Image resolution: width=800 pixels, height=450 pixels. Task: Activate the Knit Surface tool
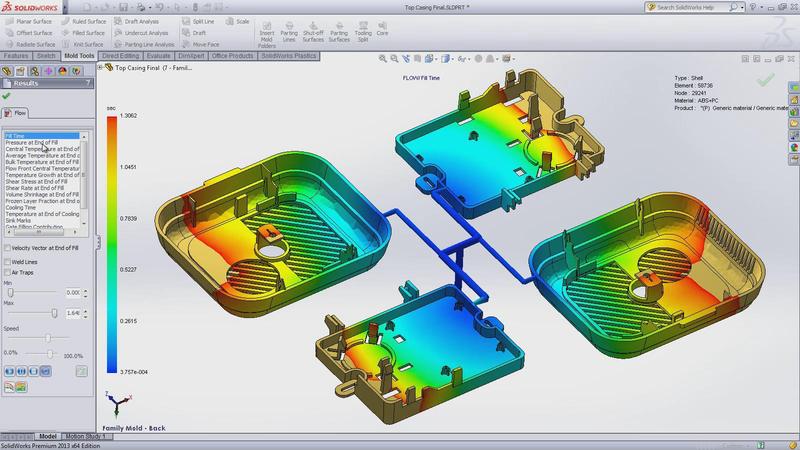point(82,44)
